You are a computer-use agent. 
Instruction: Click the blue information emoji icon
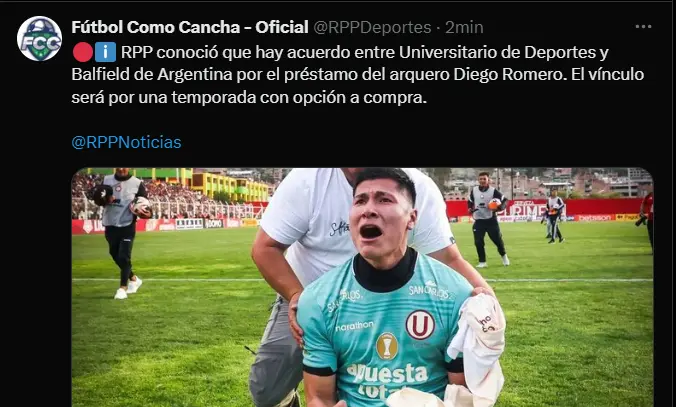pos(106,52)
